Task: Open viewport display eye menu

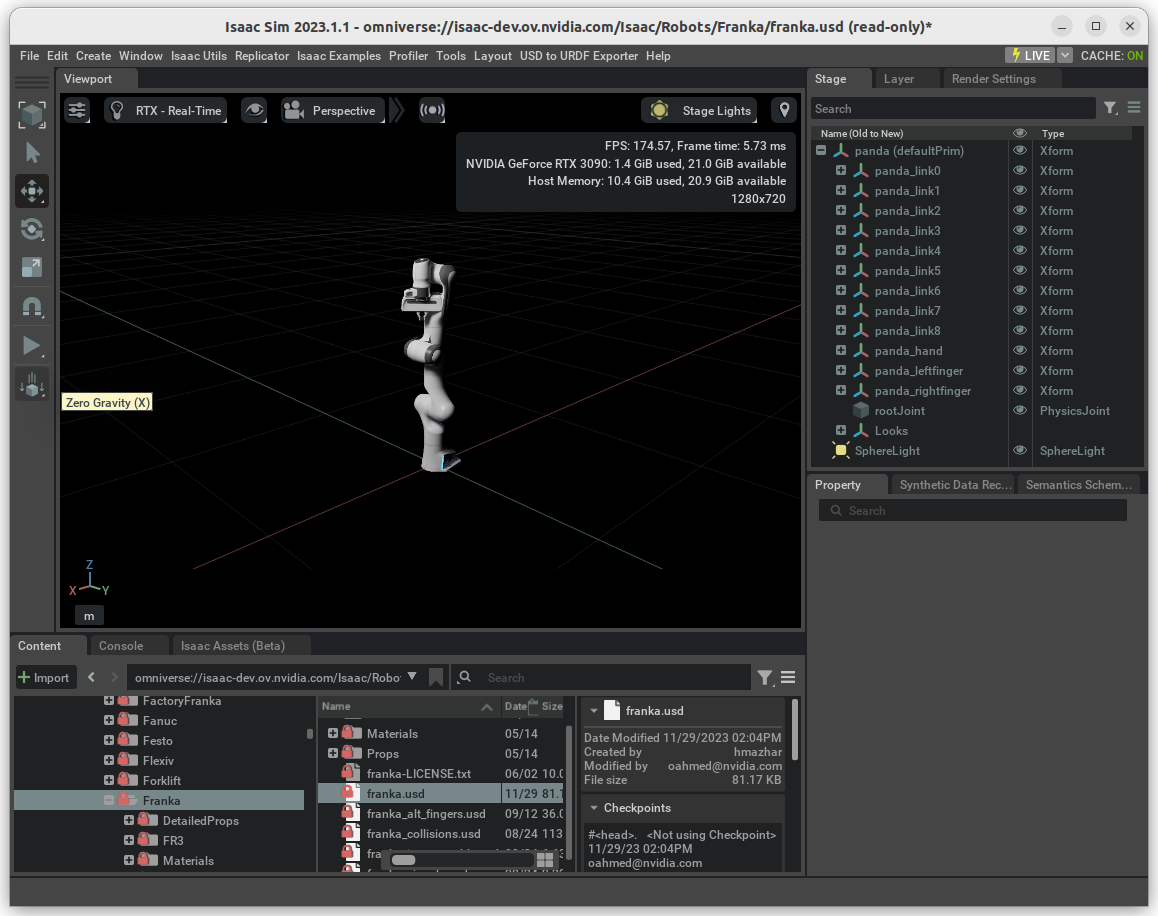Action: tap(254, 111)
